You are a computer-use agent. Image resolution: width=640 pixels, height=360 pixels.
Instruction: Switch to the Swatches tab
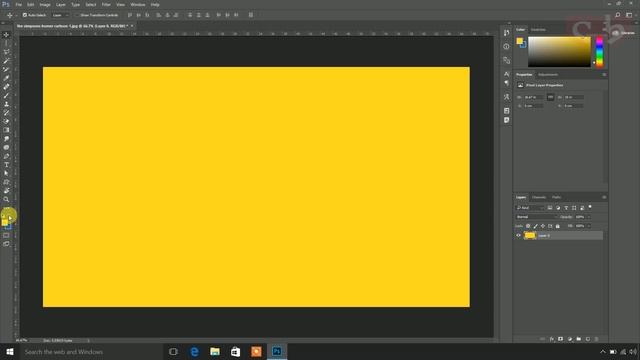538,30
